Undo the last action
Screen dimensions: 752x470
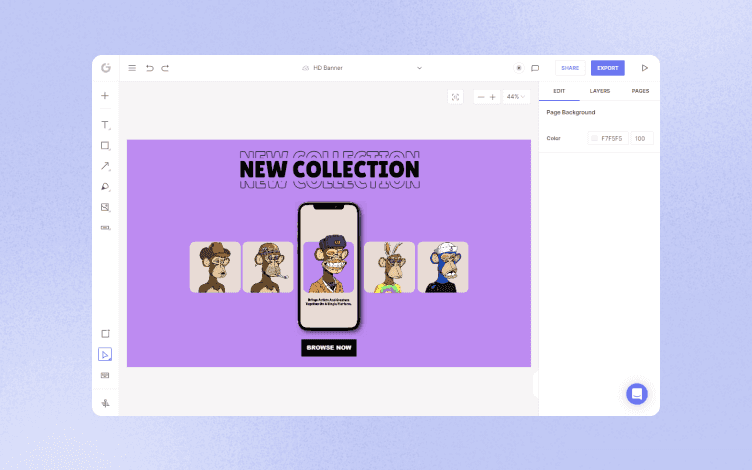150,68
